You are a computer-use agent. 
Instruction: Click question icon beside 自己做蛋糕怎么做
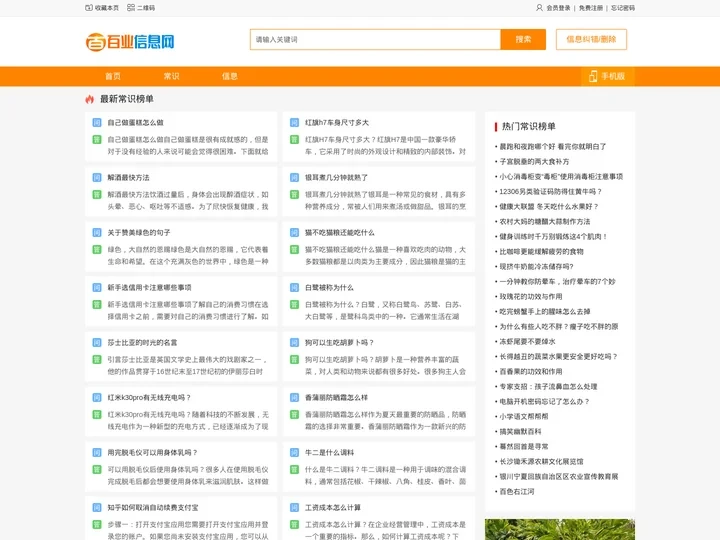click(x=97, y=123)
